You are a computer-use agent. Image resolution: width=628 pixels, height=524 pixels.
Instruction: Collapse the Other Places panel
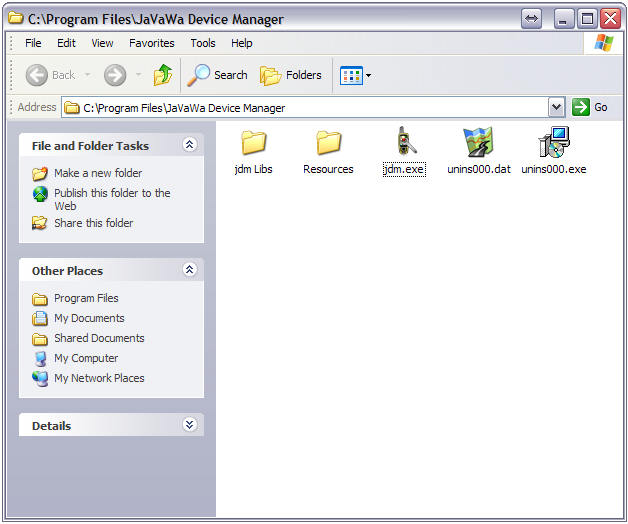pyautogui.click(x=190, y=270)
